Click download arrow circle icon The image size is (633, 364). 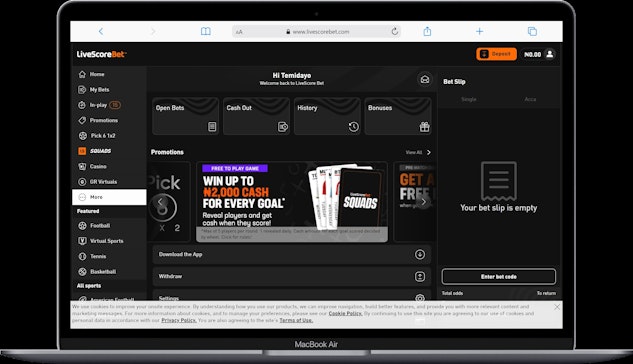pos(420,254)
